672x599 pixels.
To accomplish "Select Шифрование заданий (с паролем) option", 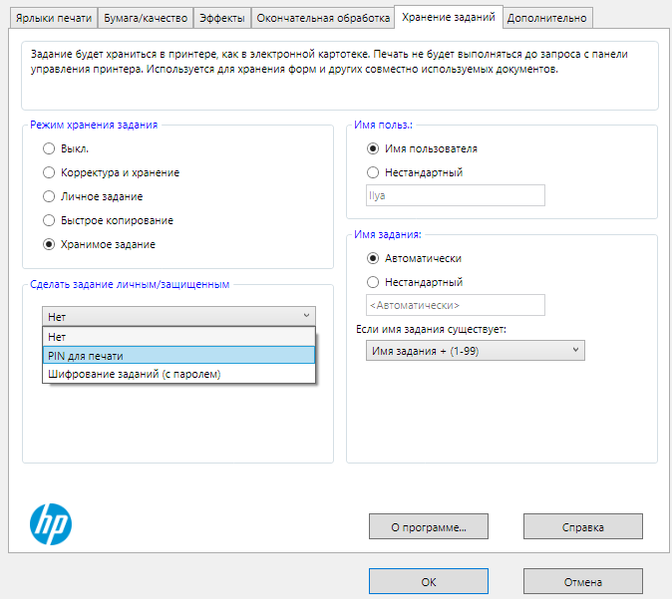I will click(x=178, y=374).
